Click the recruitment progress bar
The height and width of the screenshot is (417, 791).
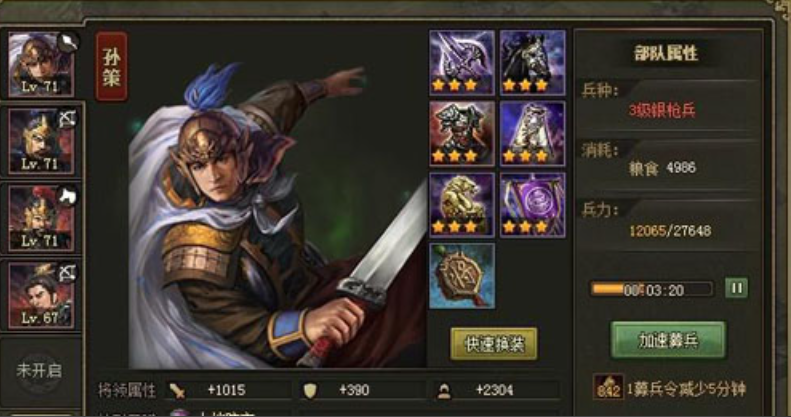[x=652, y=289]
